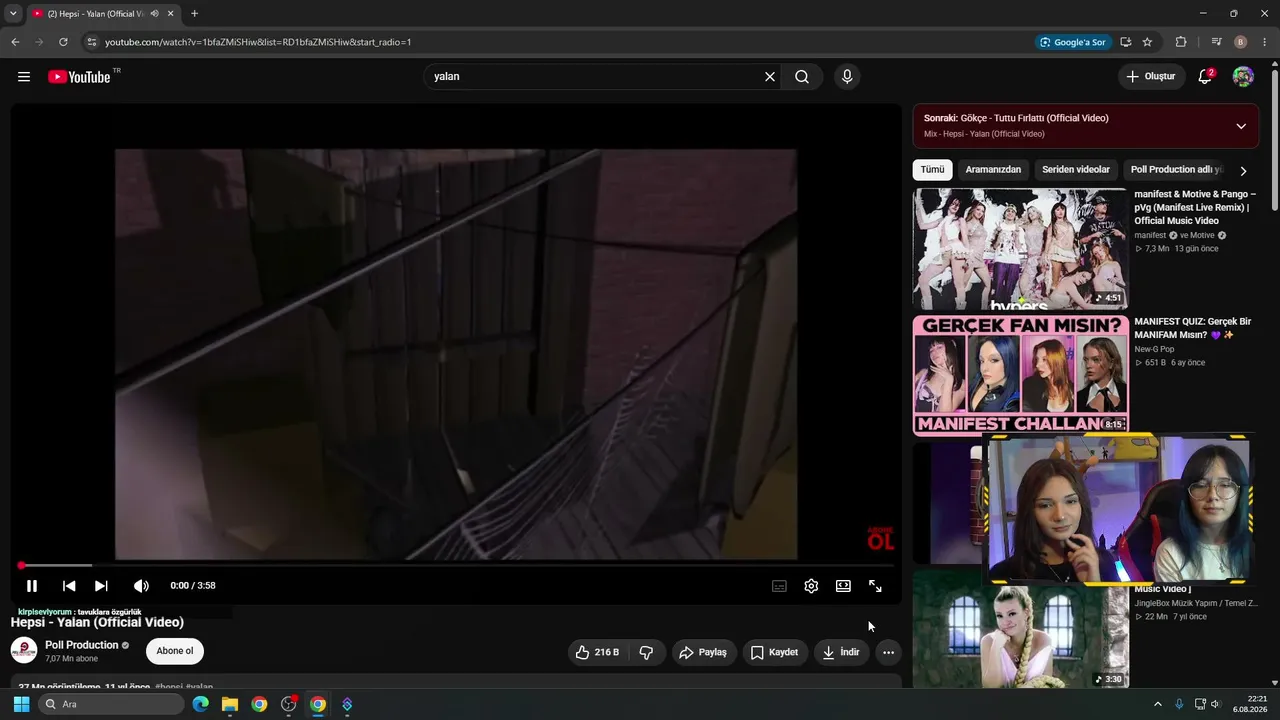The image size is (1280, 720).
Task: Open the Chrome profile avatar
Action: (x=1240, y=42)
